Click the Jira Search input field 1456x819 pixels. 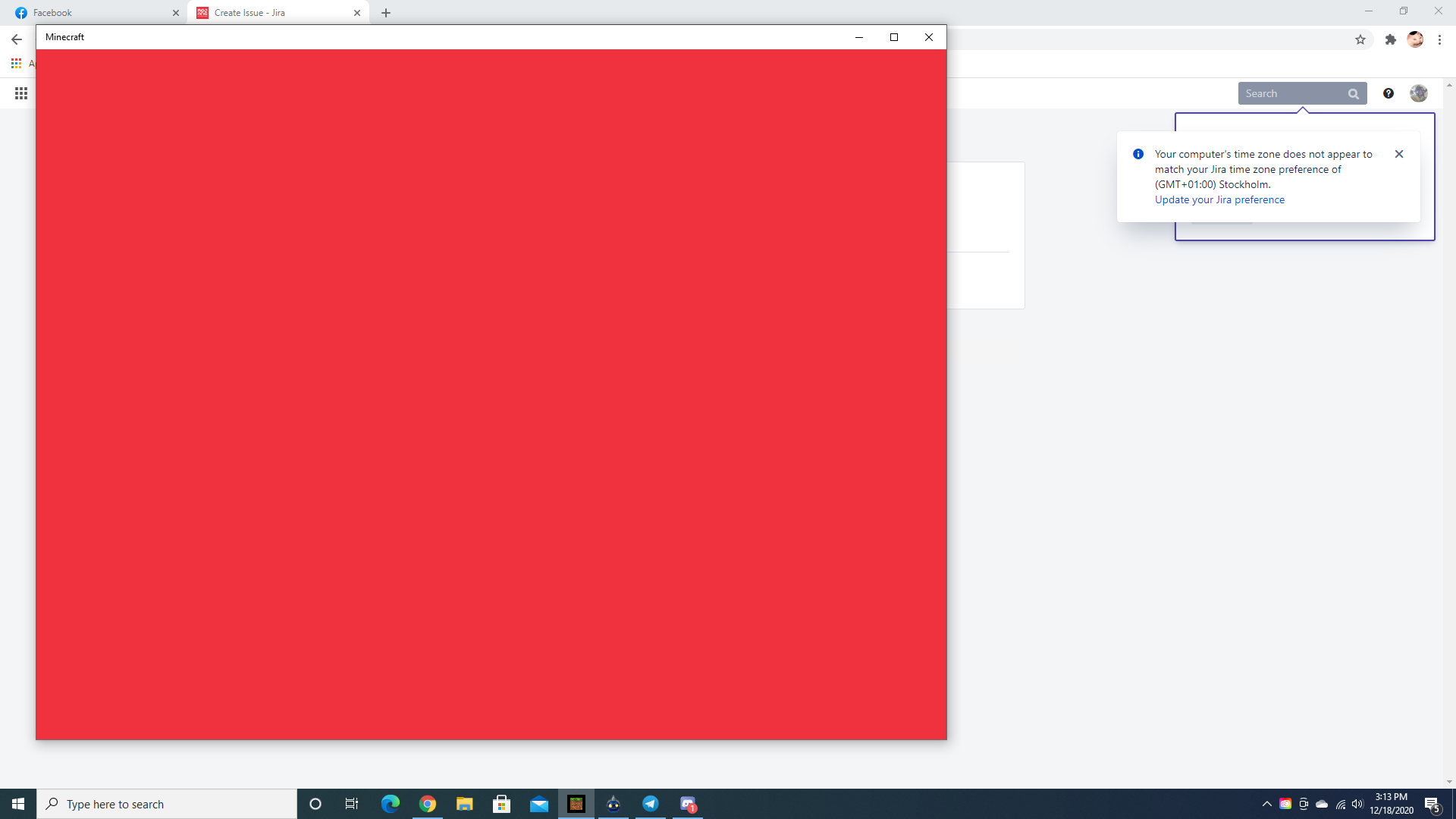(1289, 93)
